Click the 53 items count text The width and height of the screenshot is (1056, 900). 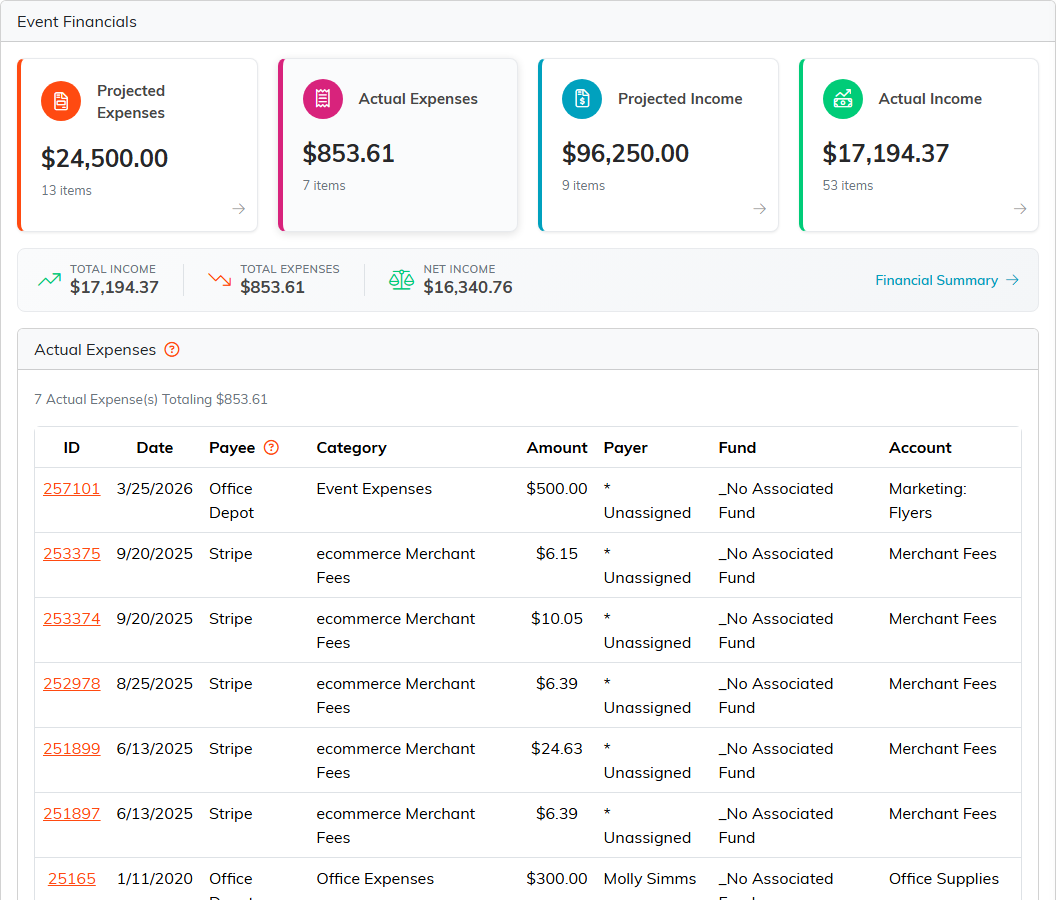848,185
